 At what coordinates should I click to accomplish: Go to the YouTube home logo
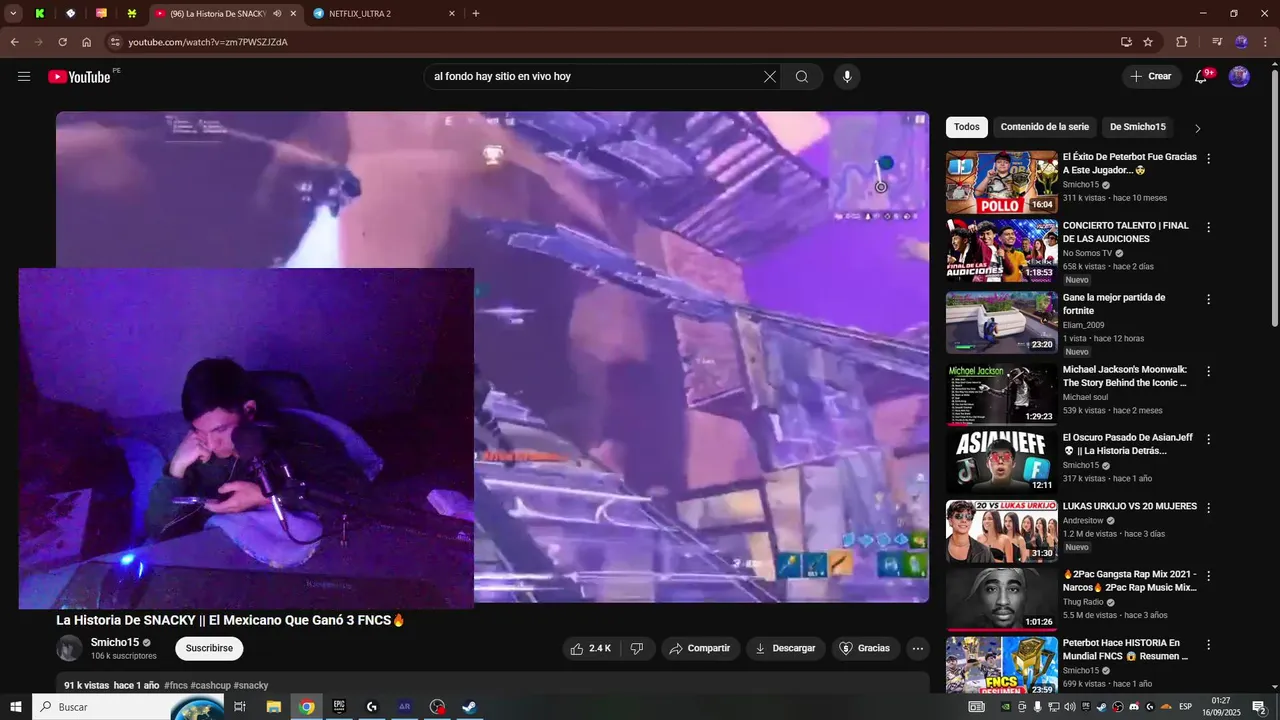pos(80,77)
